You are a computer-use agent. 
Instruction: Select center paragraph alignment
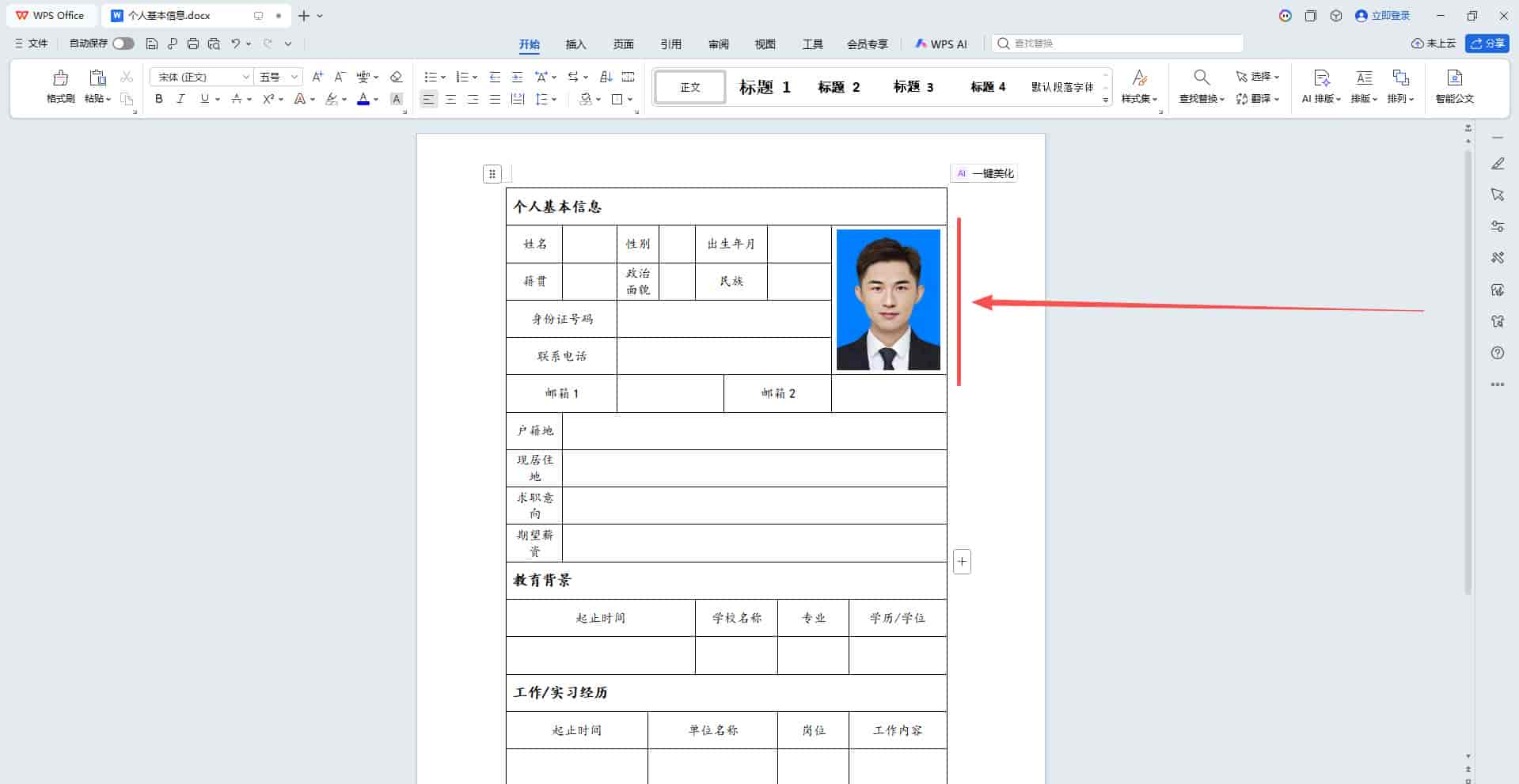click(x=450, y=99)
